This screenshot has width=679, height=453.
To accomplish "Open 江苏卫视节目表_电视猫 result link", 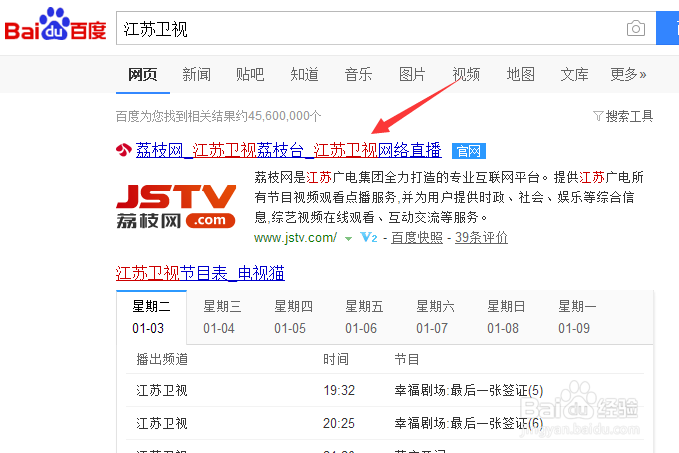I will (200, 273).
